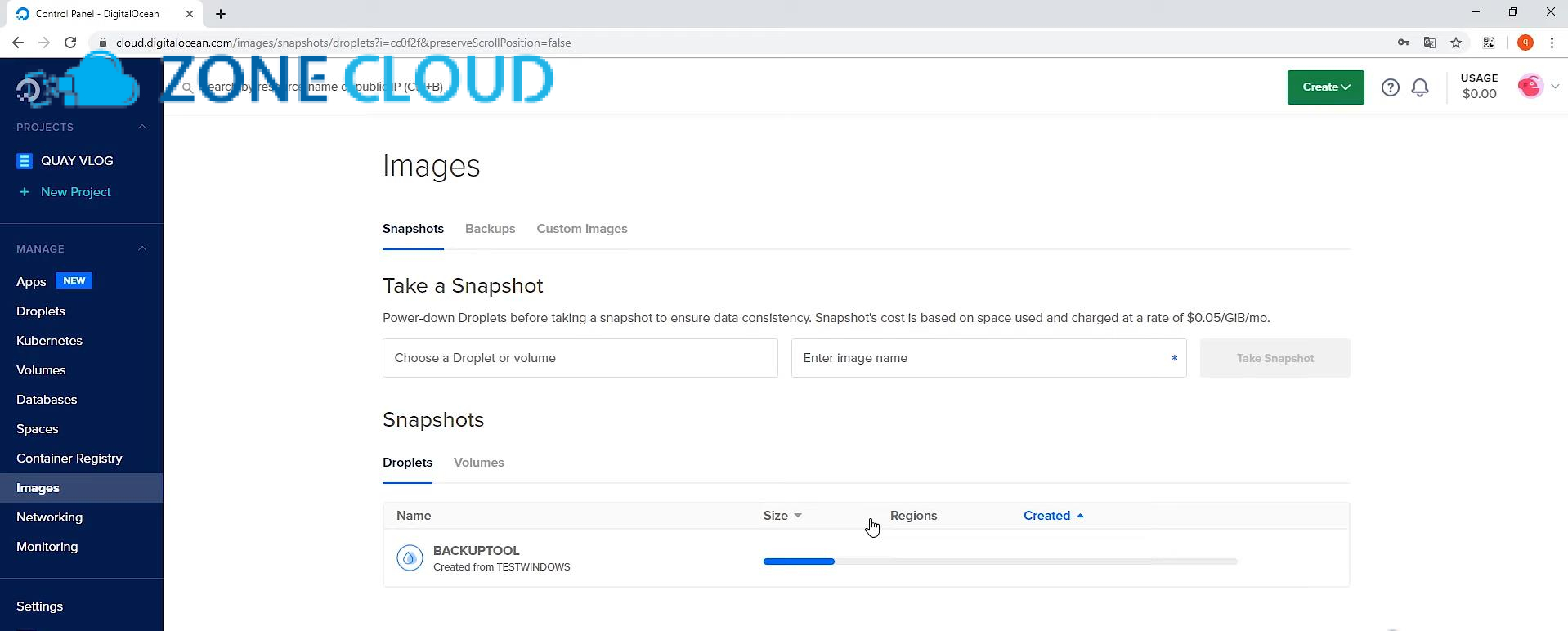
Task: Bookmark this page with the star icon
Action: (1456, 43)
